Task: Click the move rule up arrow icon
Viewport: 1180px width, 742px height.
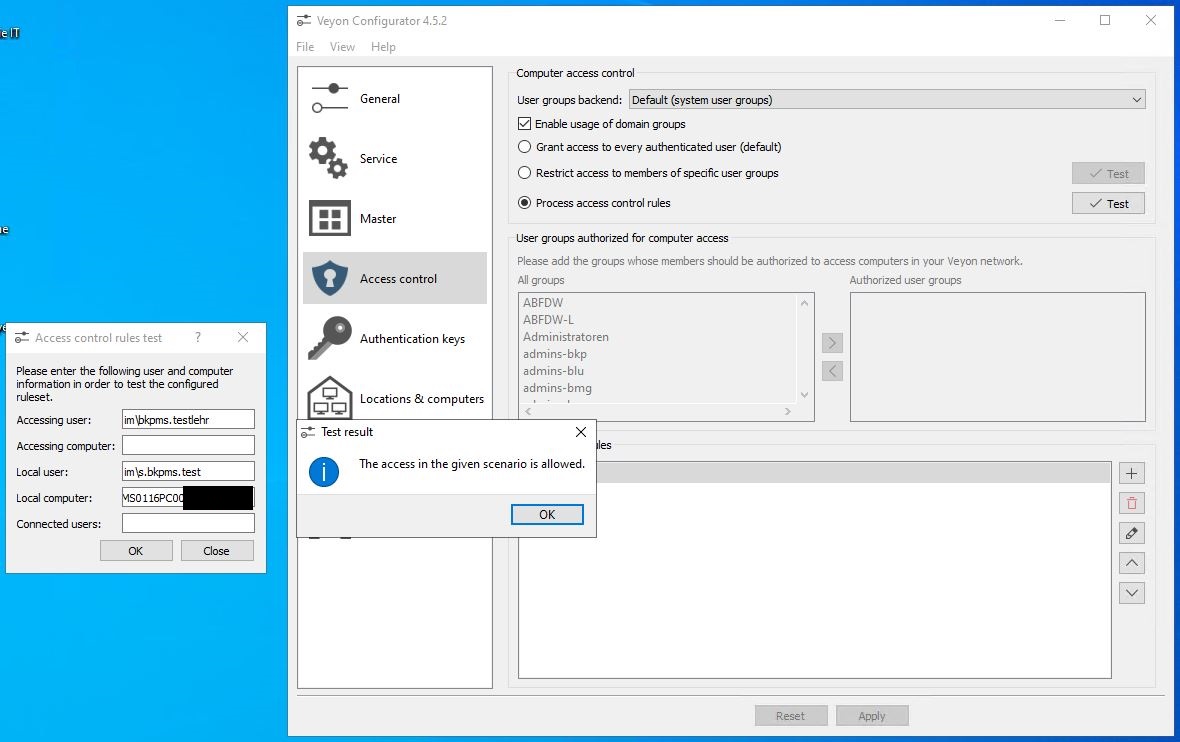Action: (x=1131, y=562)
